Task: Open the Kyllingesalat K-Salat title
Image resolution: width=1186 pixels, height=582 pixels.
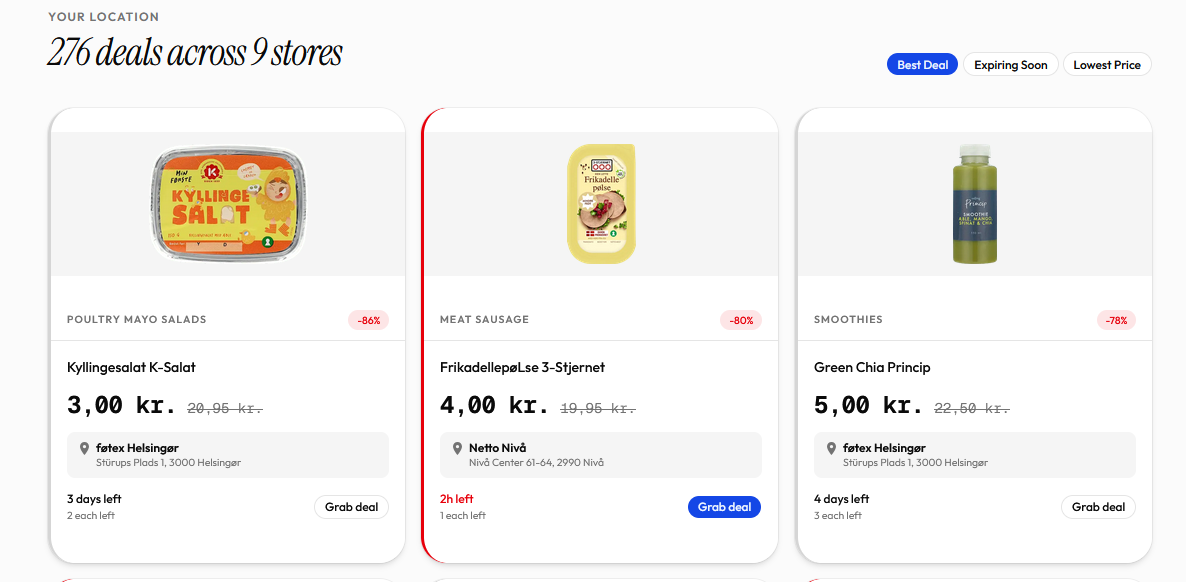Action: pos(131,367)
